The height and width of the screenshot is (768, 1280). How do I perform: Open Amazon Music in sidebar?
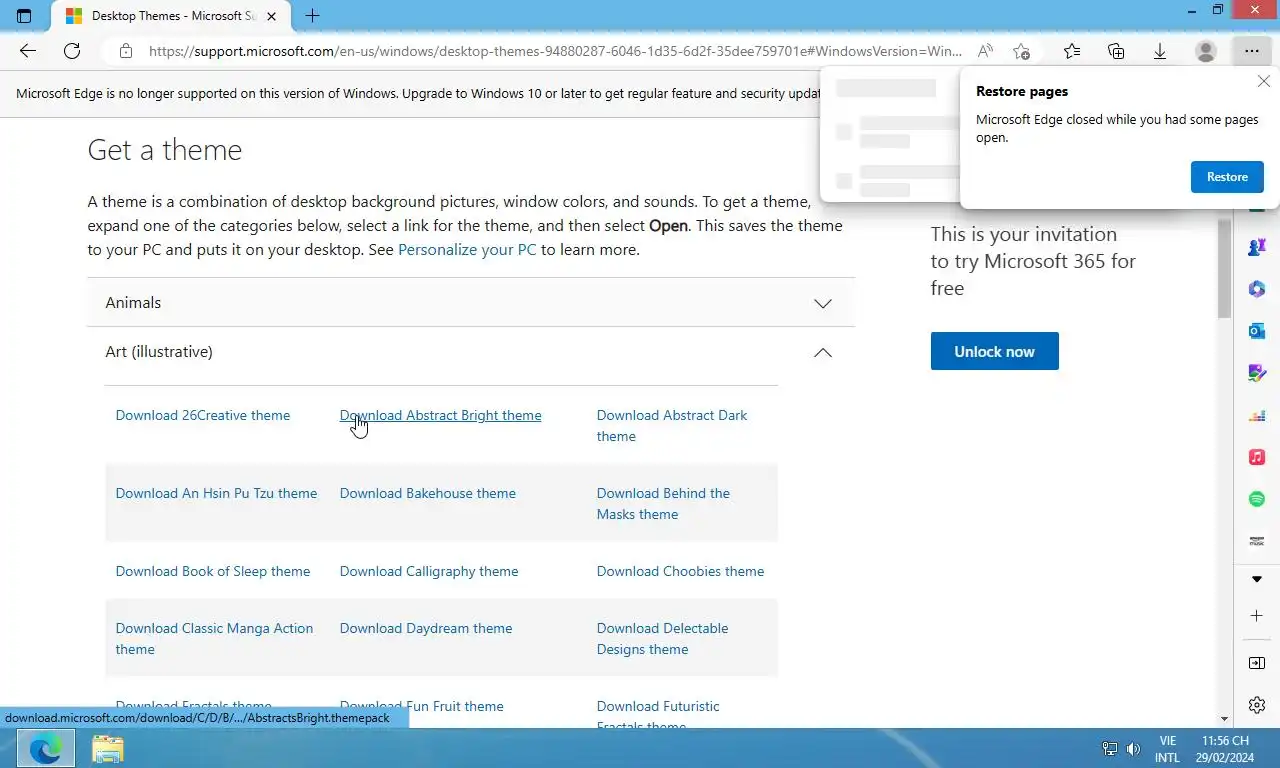pyautogui.click(x=1257, y=541)
